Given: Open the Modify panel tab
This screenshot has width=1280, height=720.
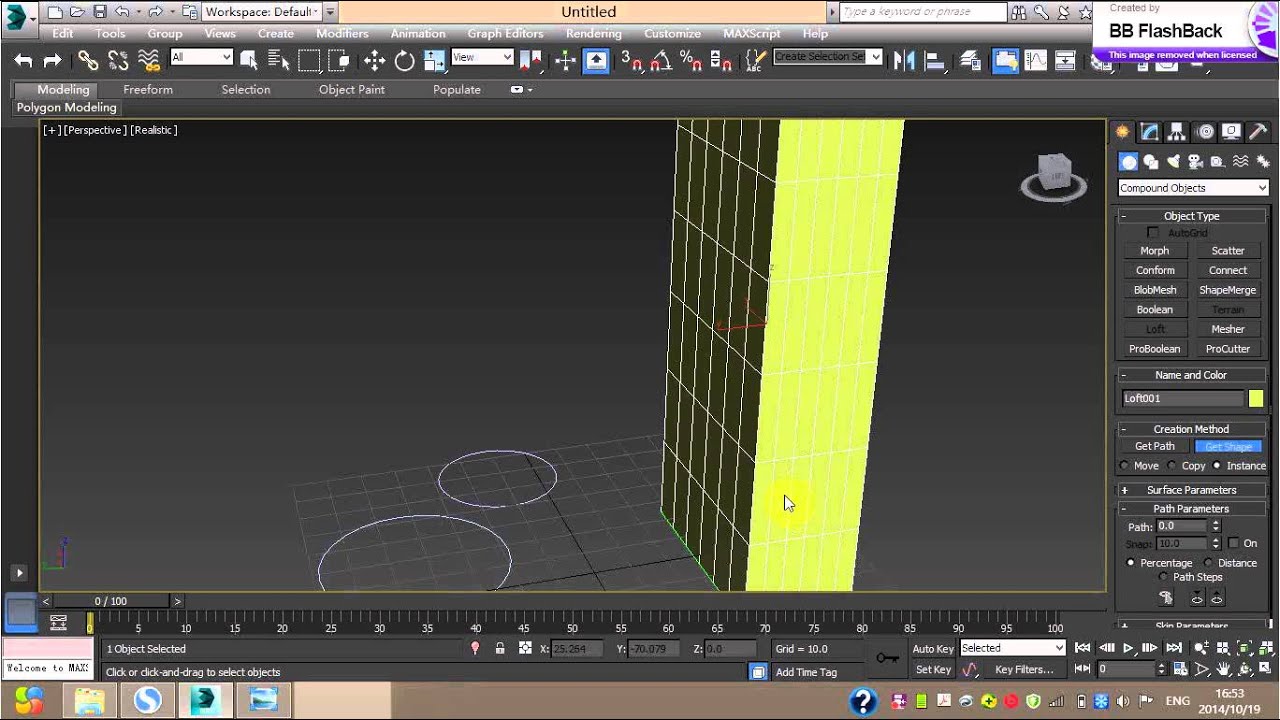Looking at the screenshot, I should coord(1150,132).
